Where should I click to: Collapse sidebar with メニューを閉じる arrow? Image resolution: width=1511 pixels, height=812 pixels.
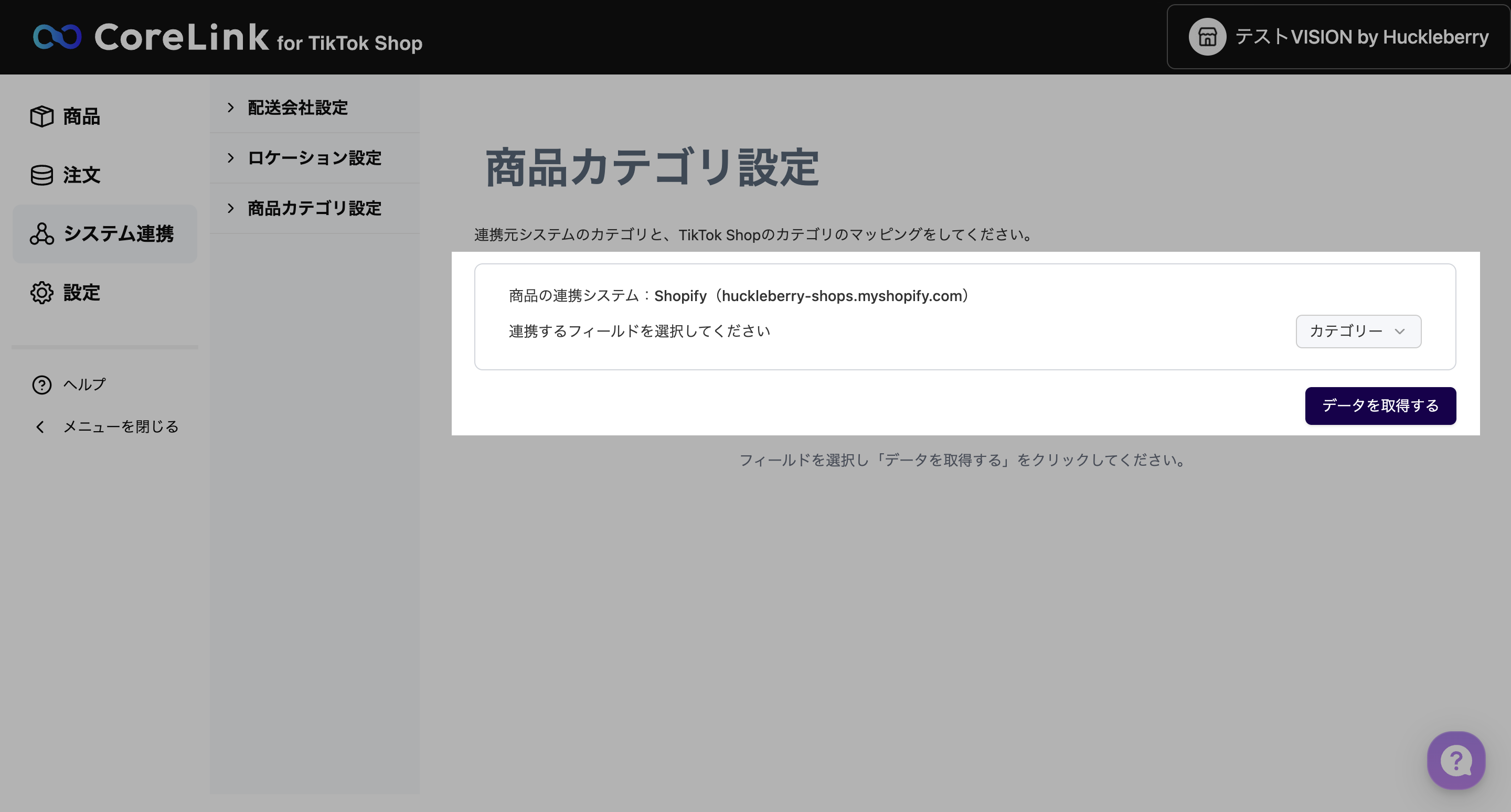(40, 427)
